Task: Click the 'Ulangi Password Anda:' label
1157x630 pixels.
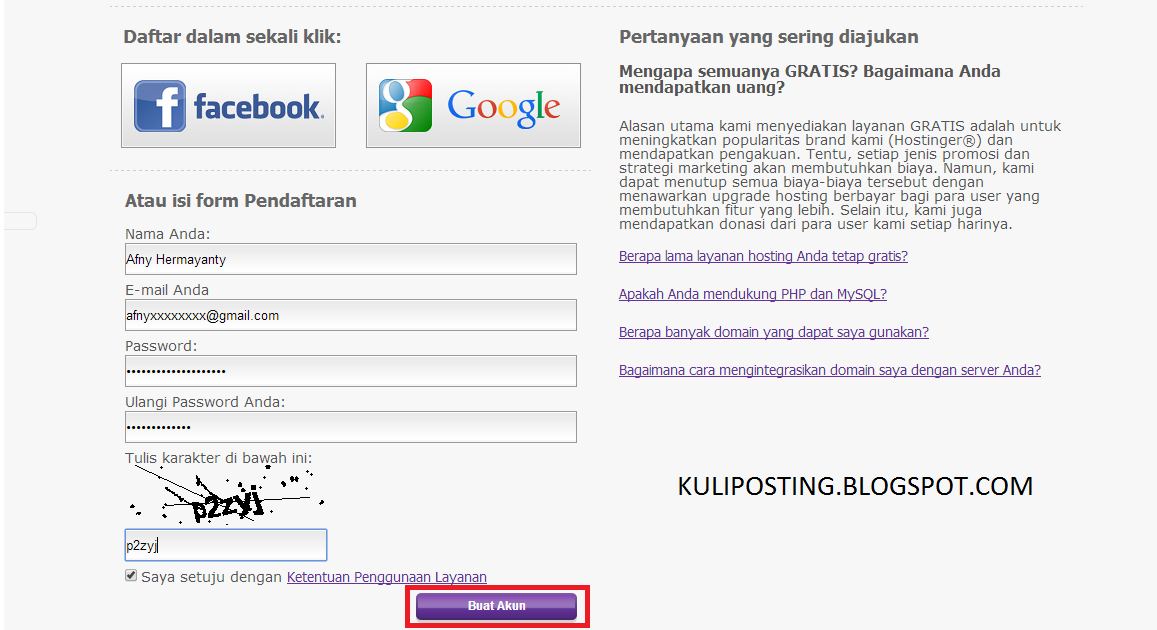Action: pos(205,402)
